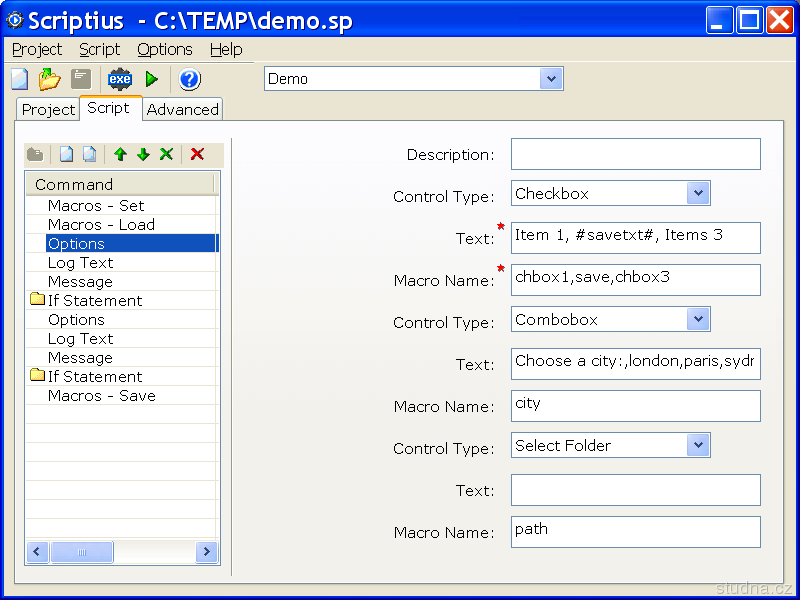Open the Script menu
This screenshot has height=600, width=800.
point(99,49)
